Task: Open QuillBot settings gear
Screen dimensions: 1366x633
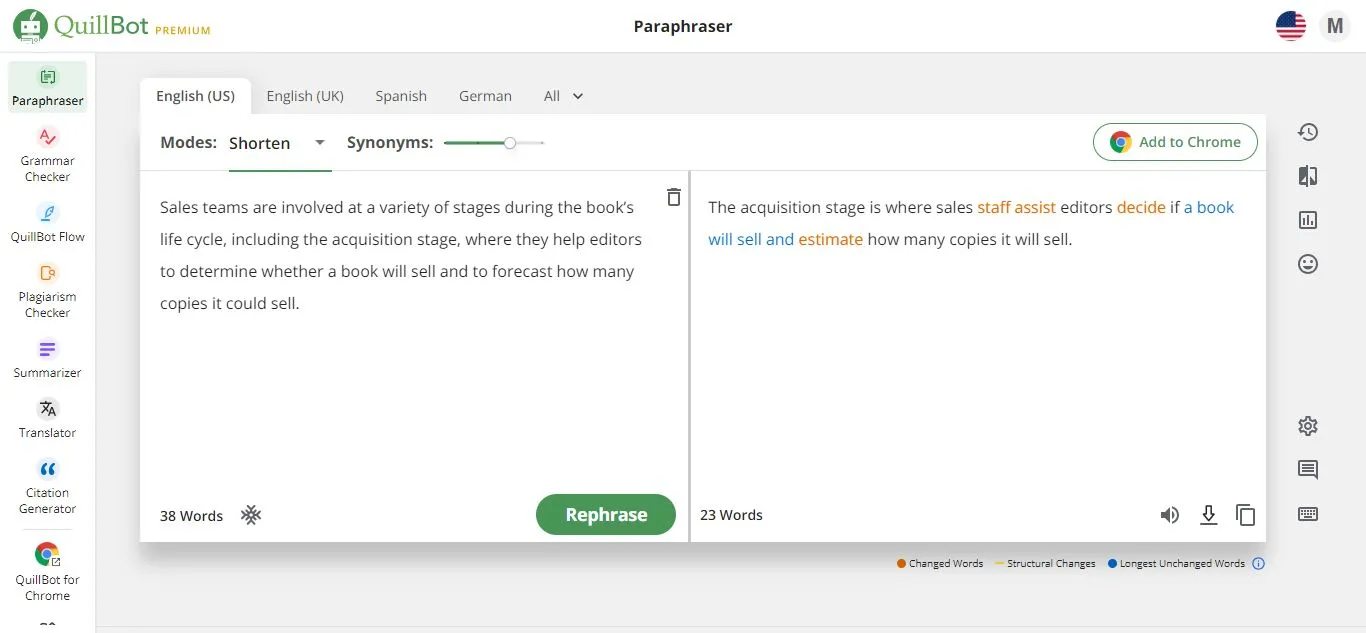Action: 1307,425
